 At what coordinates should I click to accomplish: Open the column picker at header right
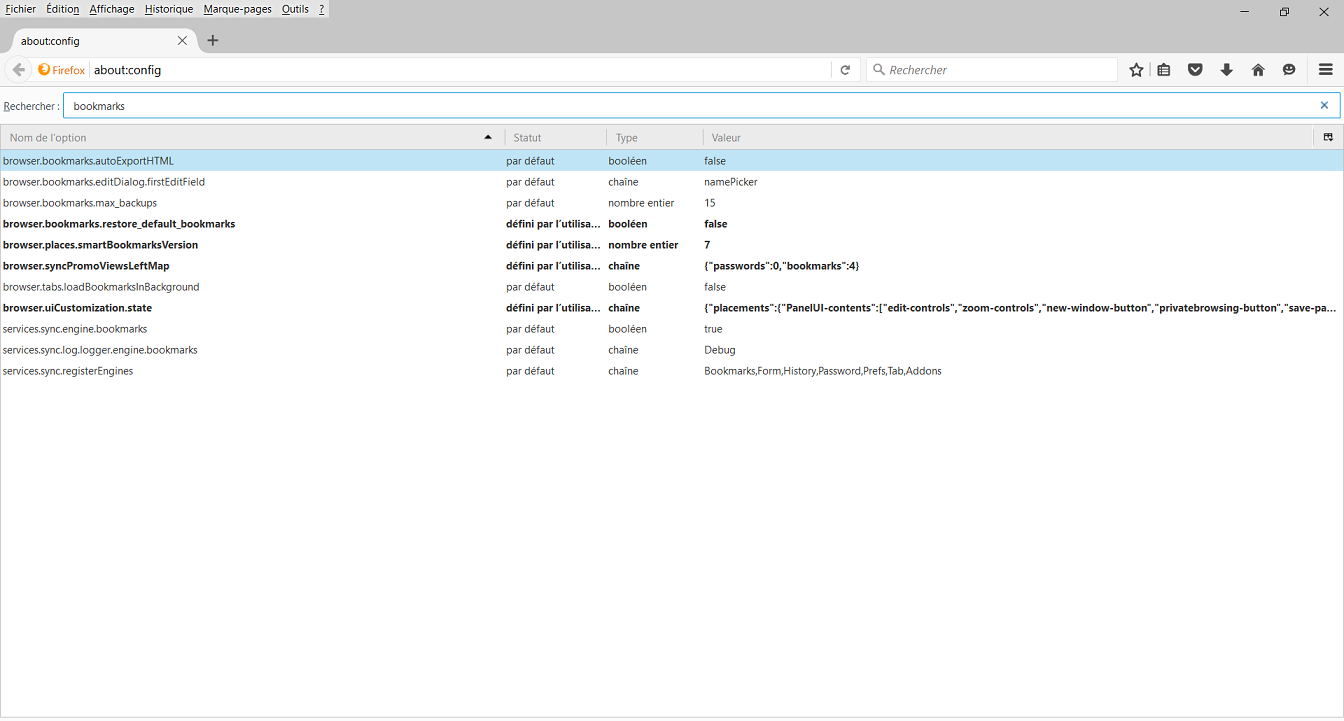point(1328,137)
